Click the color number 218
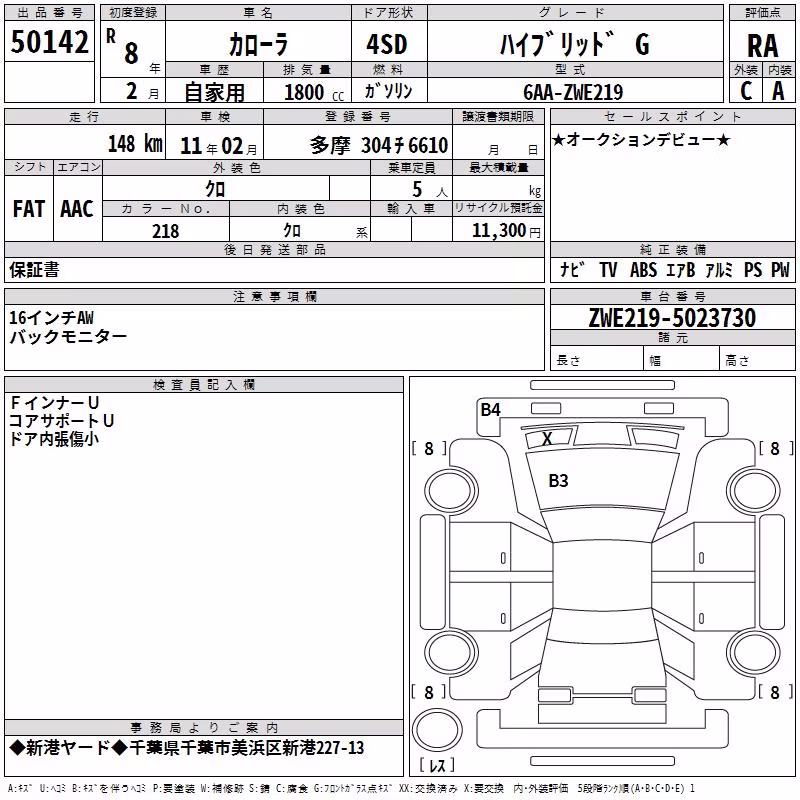The height and width of the screenshot is (800, 800). 165,231
